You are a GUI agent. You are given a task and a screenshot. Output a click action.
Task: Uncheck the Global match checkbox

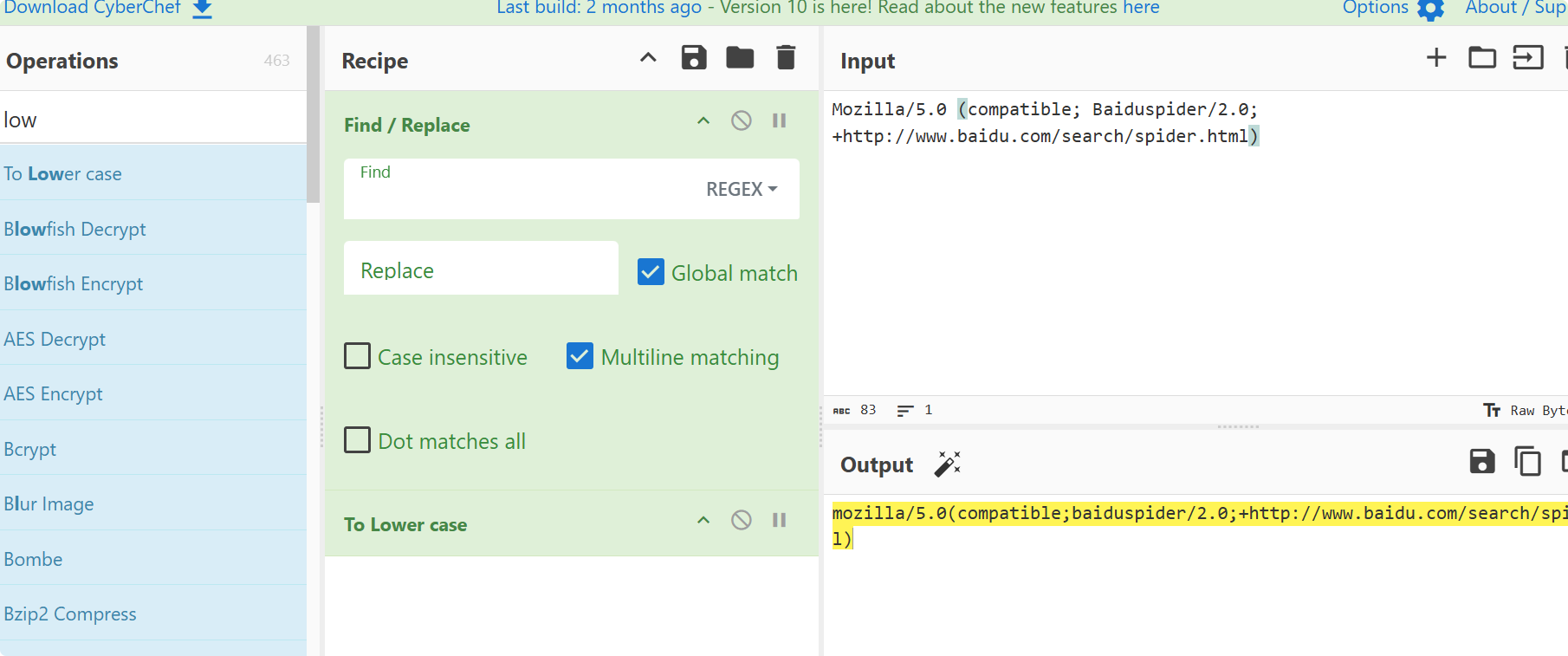click(651, 272)
